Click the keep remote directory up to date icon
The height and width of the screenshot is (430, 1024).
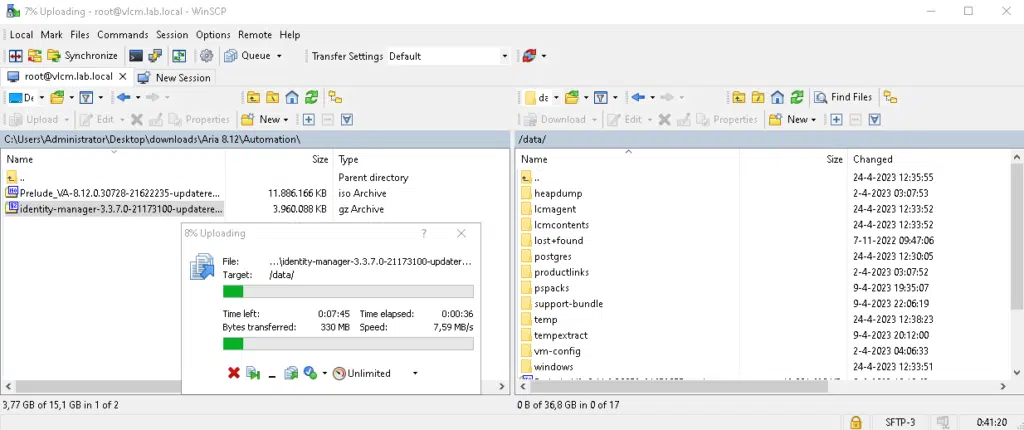coord(179,56)
